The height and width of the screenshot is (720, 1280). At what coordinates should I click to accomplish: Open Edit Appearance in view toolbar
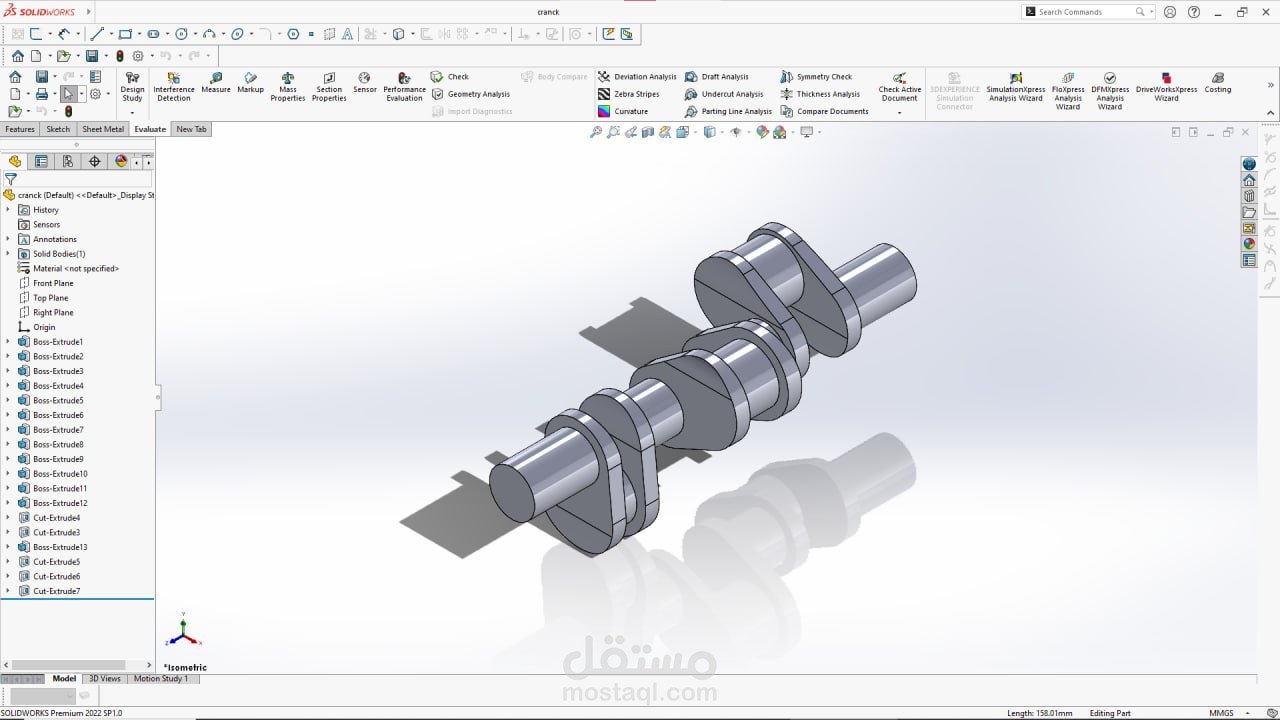coord(762,132)
